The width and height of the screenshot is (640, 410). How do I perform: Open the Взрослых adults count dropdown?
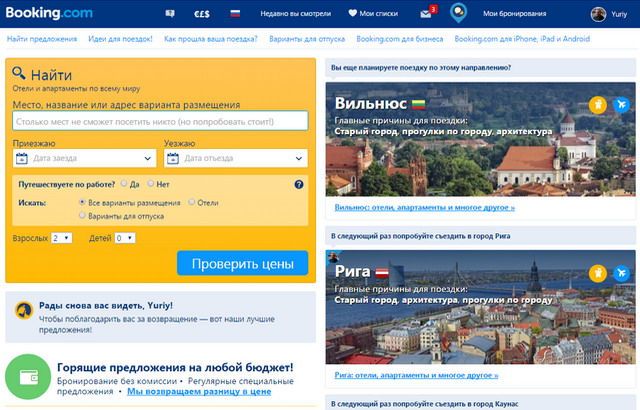tap(62, 238)
